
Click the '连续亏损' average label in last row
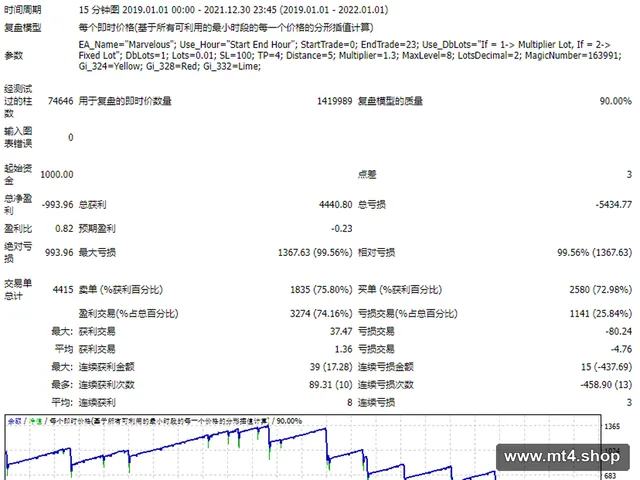pos(376,403)
